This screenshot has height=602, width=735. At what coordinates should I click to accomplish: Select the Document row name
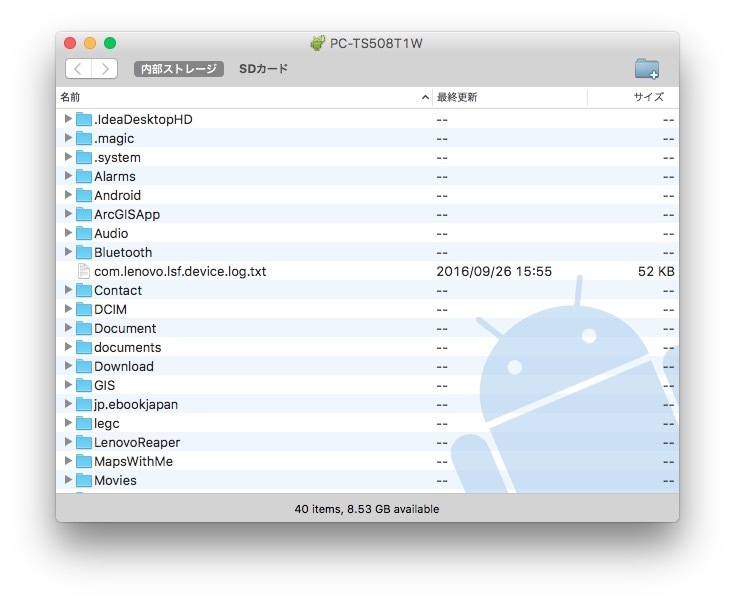point(125,329)
